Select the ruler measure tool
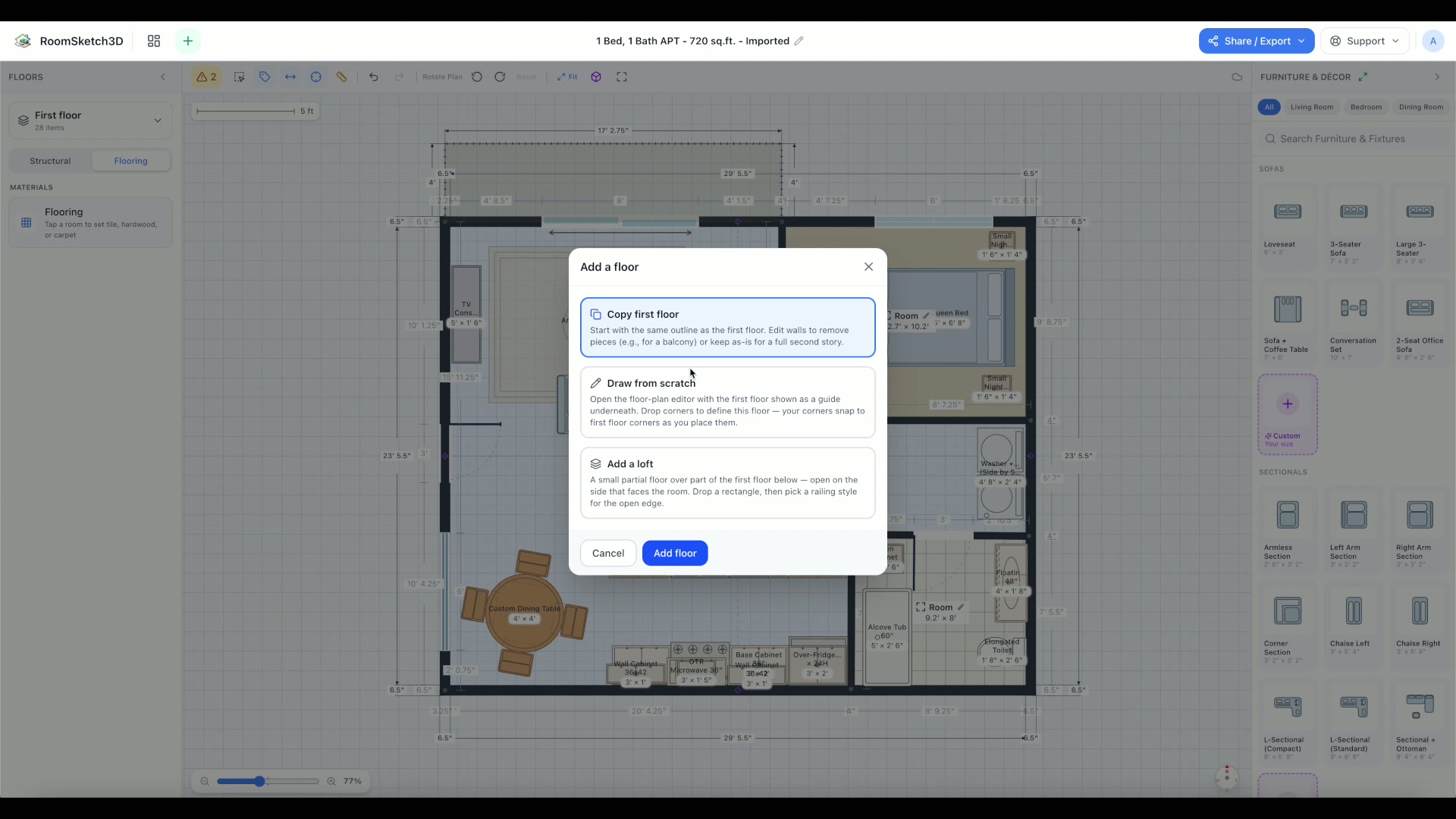 [342, 77]
